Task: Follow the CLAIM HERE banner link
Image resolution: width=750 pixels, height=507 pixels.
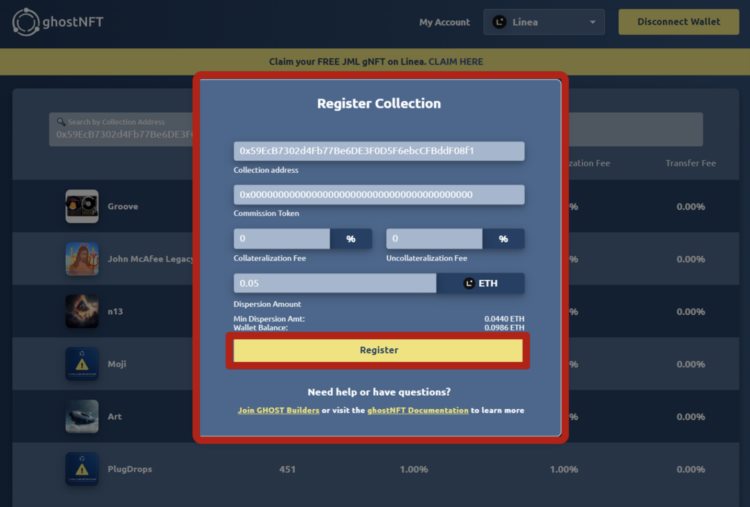Action: (457, 62)
